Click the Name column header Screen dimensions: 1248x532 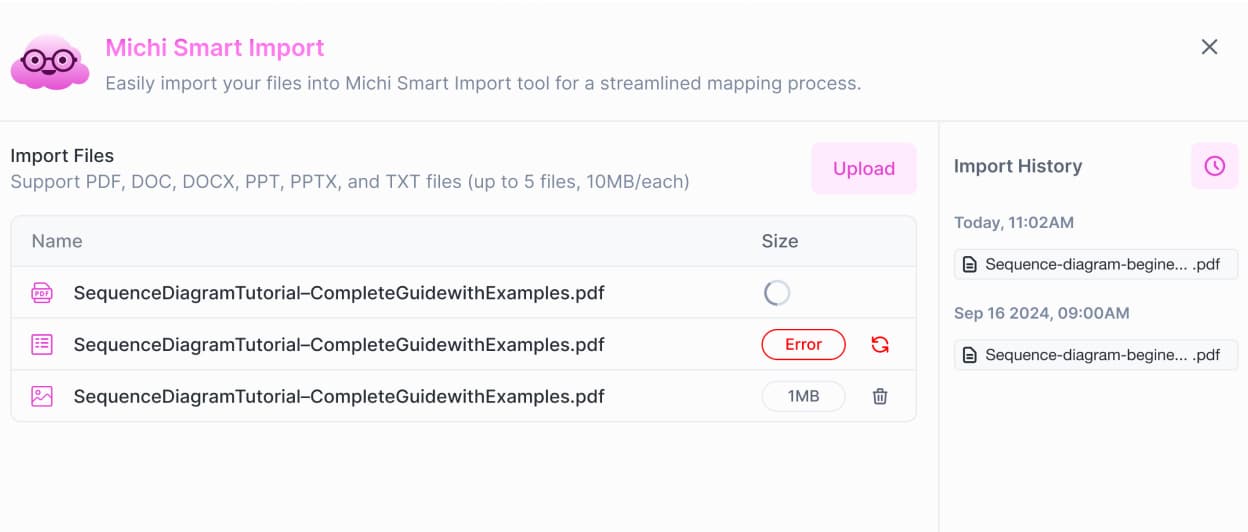[x=57, y=241]
